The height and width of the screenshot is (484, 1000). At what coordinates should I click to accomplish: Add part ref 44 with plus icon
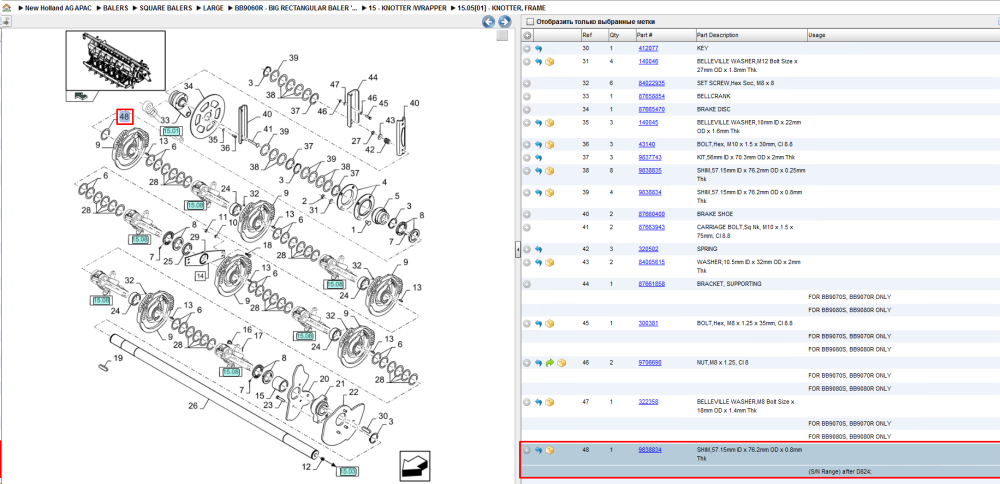tap(527, 284)
